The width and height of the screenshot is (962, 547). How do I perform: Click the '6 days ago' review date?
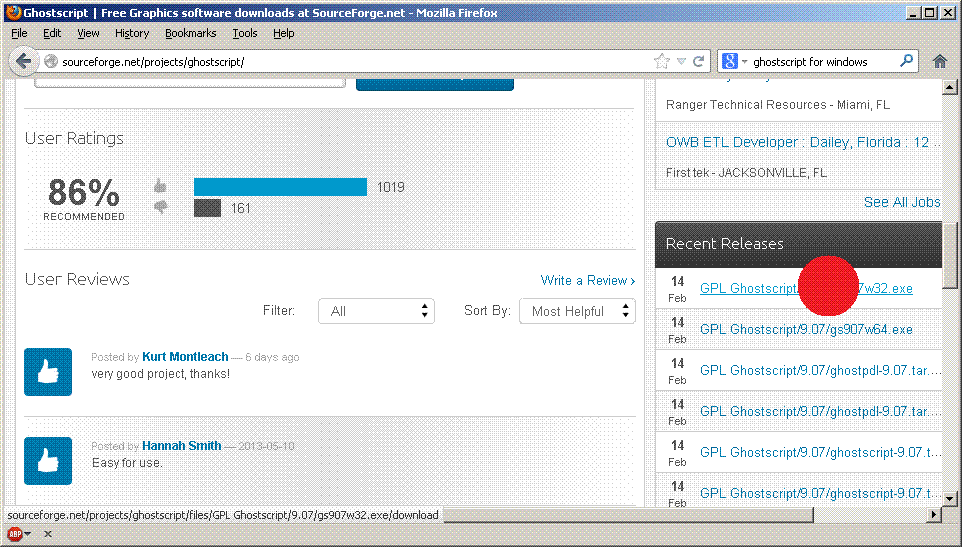pos(272,357)
